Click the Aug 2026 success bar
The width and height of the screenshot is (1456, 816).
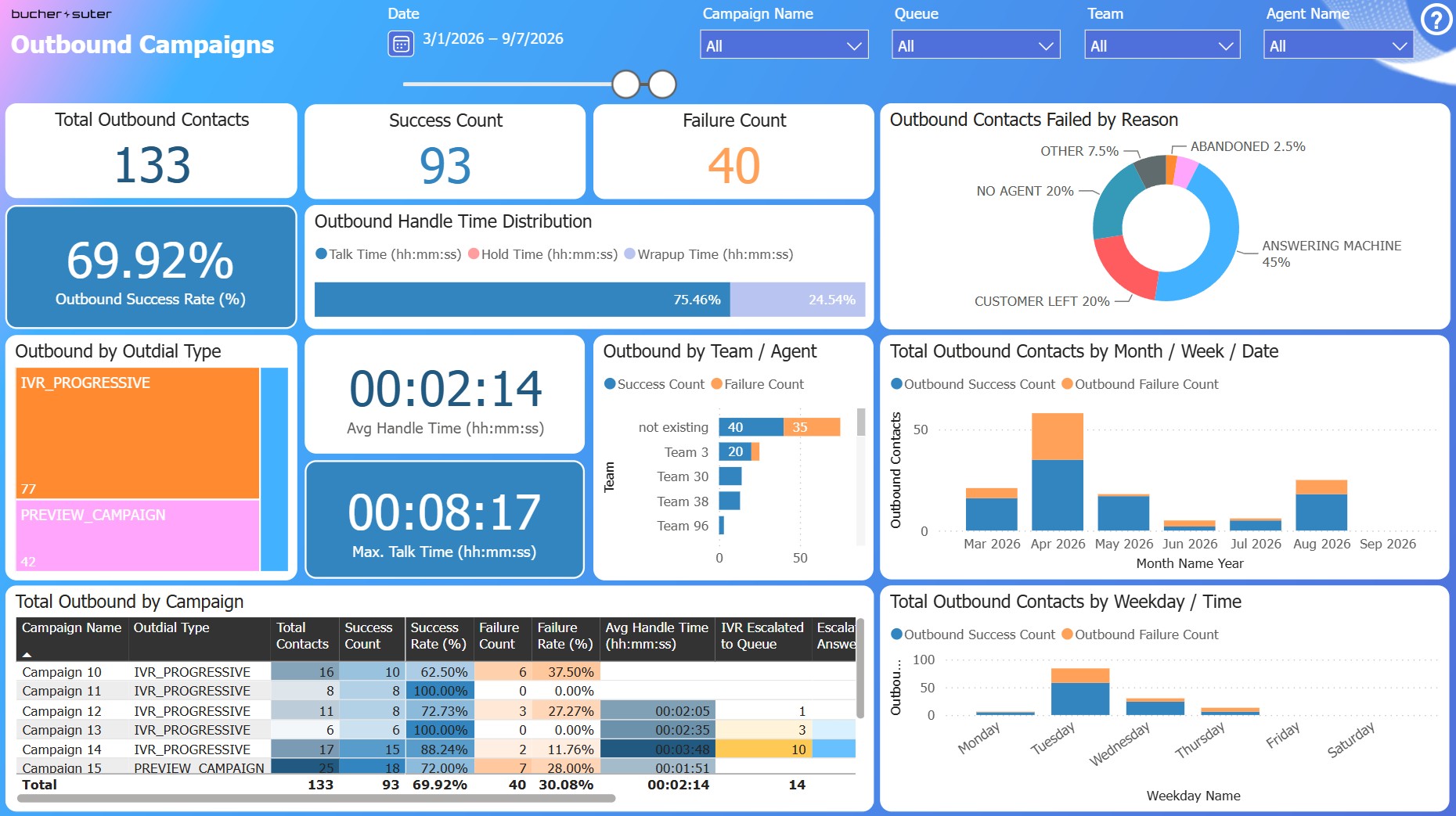point(1321,512)
